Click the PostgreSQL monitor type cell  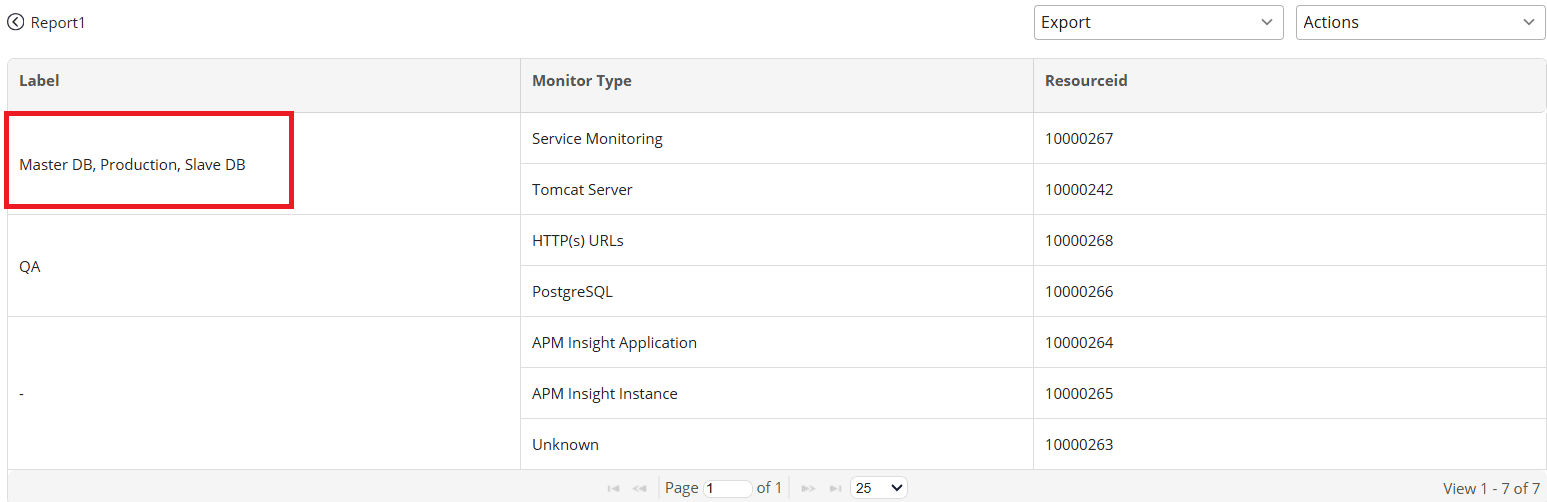click(572, 292)
